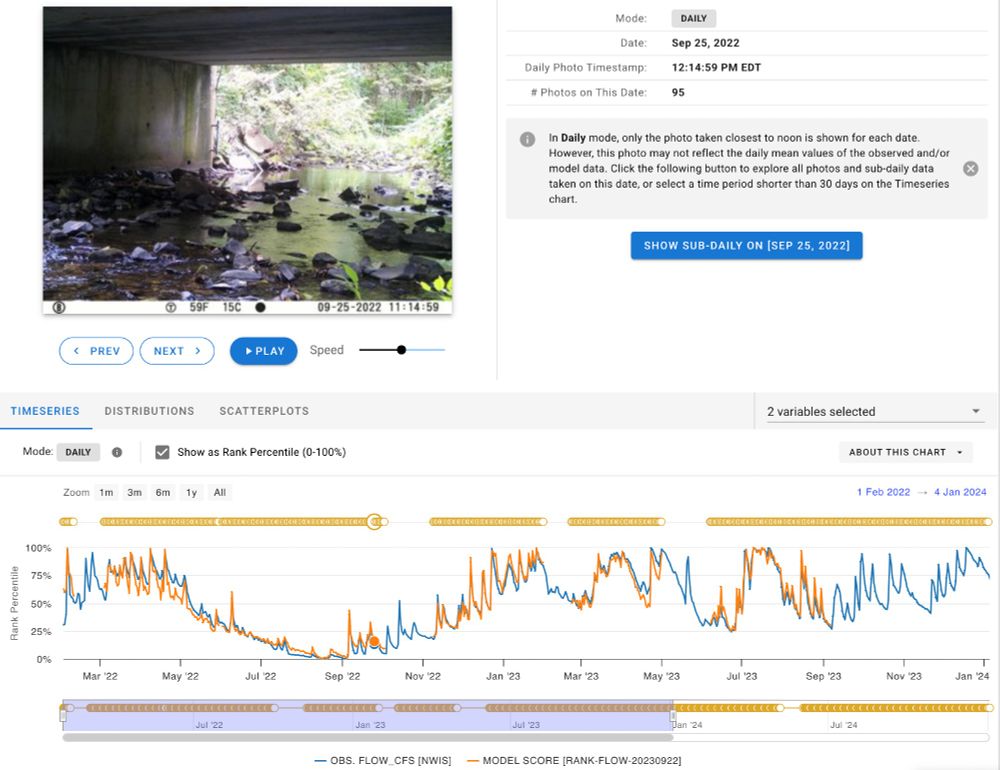The image size is (1000, 770).
Task: Set chart zoom to All
Action: 219,492
